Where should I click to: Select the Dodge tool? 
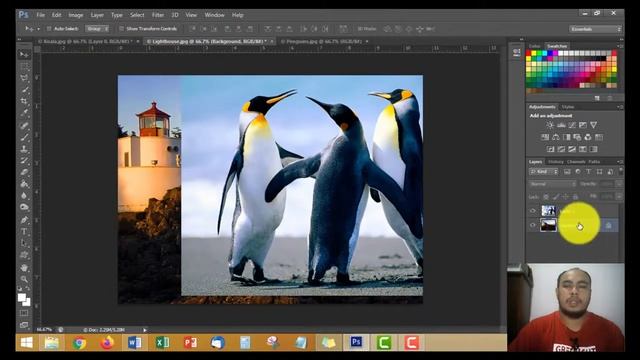pyautogui.click(x=24, y=207)
